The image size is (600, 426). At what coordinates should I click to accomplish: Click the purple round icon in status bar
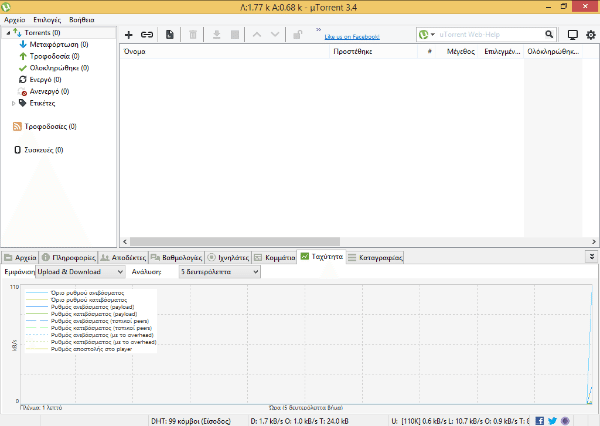pos(565,421)
